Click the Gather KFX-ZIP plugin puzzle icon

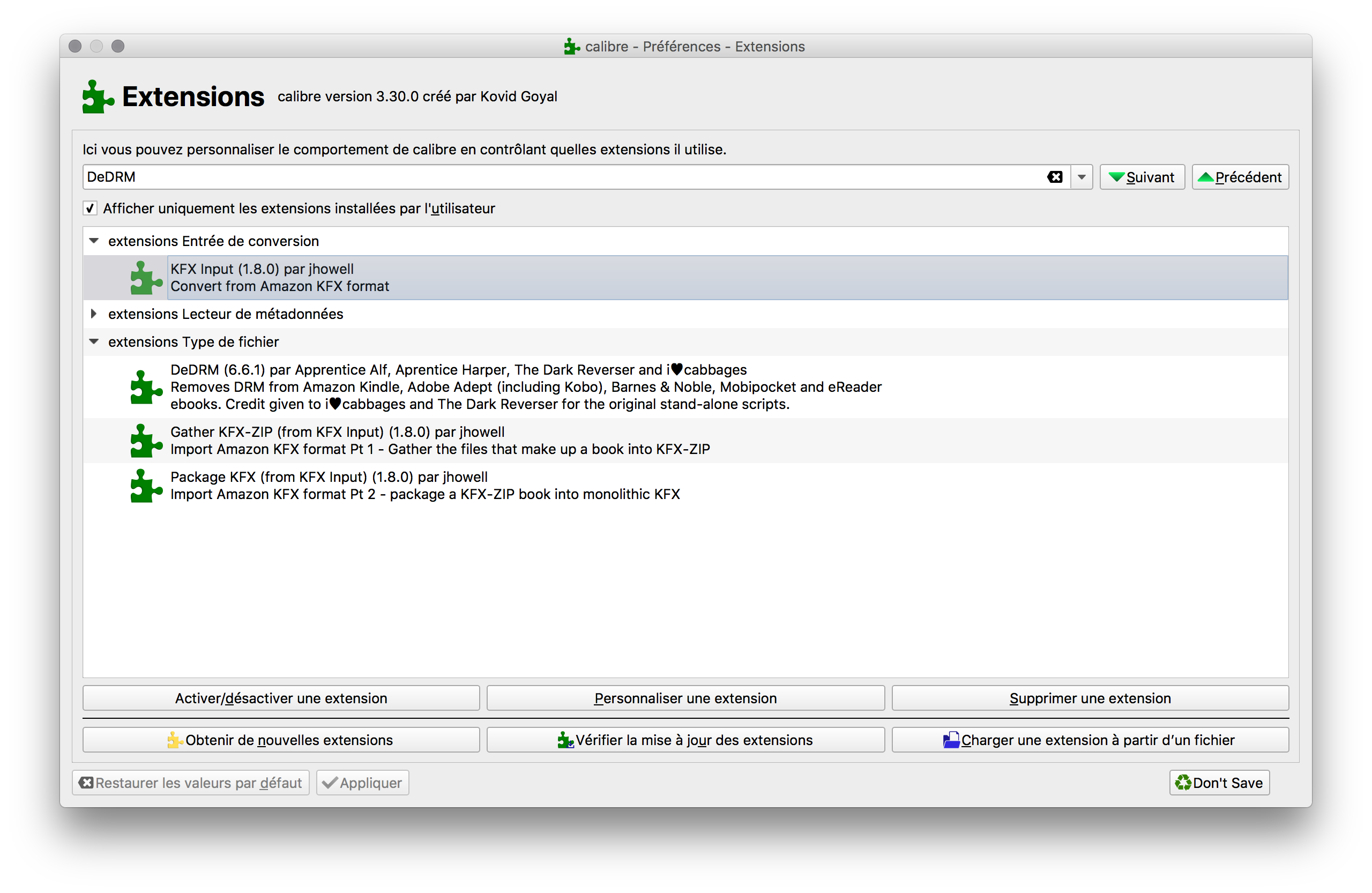pyautogui.click(x=146, y=441)
